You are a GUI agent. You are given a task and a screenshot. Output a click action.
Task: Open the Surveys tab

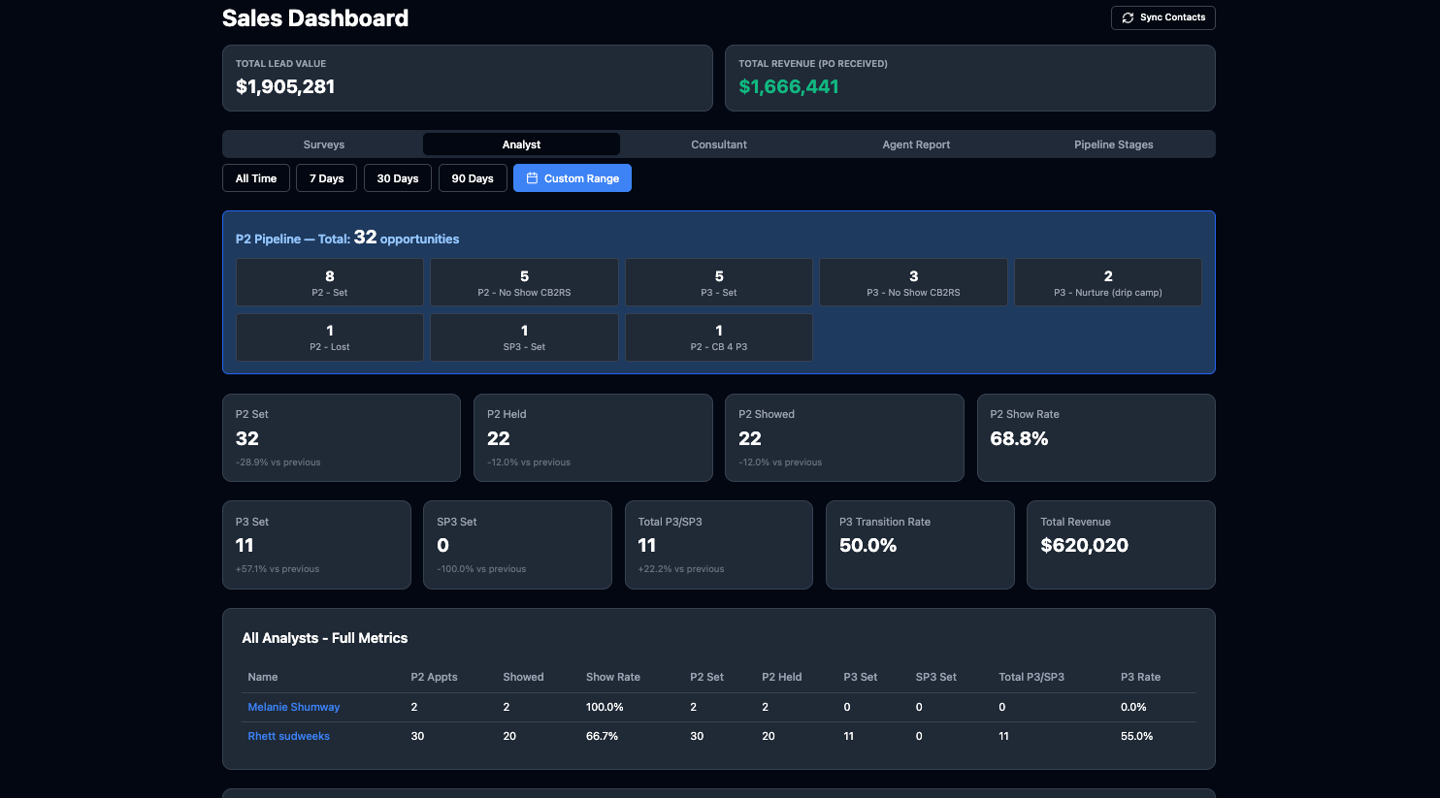click(324, 144)
